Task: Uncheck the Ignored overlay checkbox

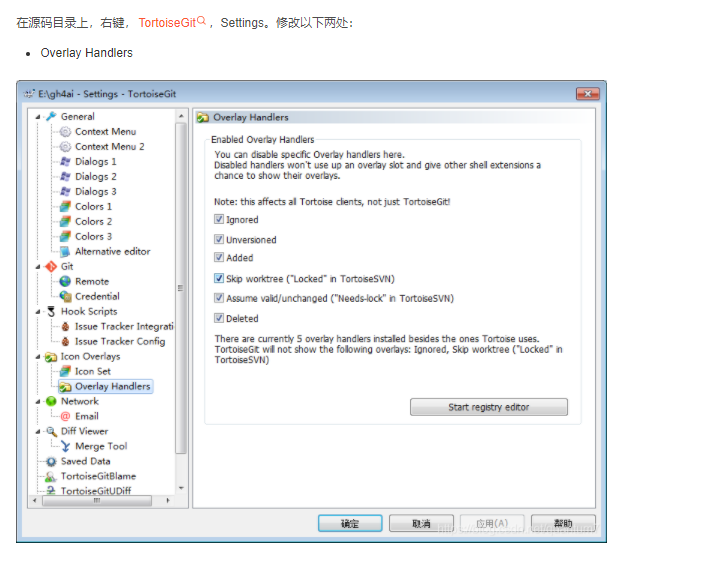Action: pos(219,219)
